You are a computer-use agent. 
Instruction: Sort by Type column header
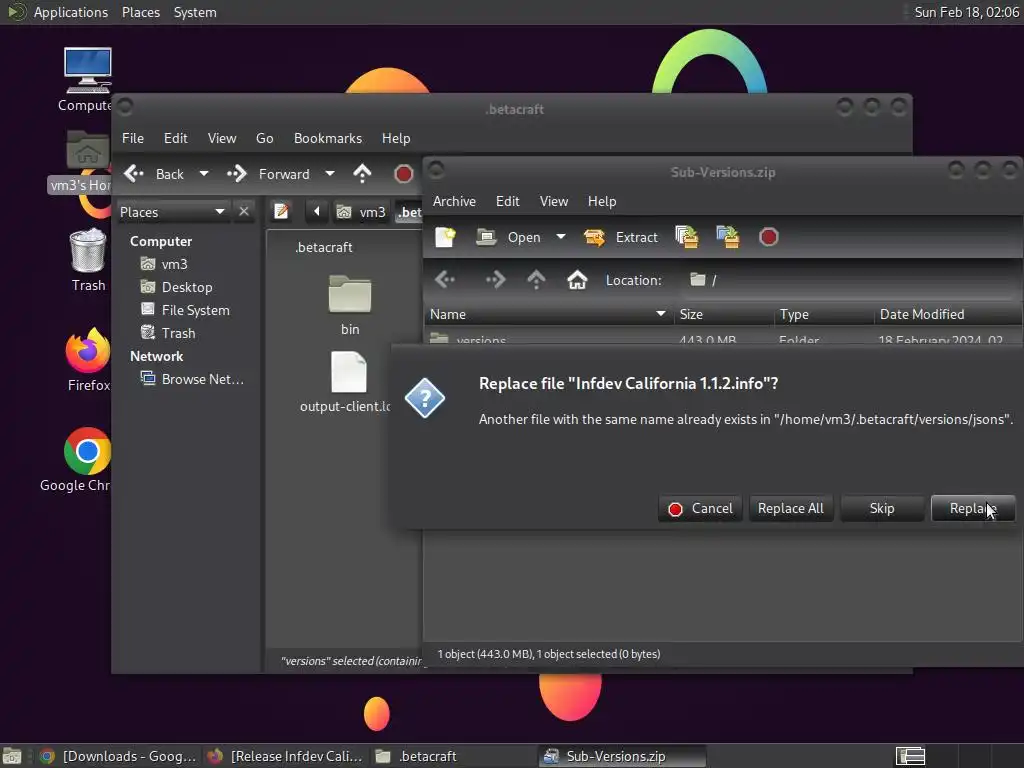(824, 314)
